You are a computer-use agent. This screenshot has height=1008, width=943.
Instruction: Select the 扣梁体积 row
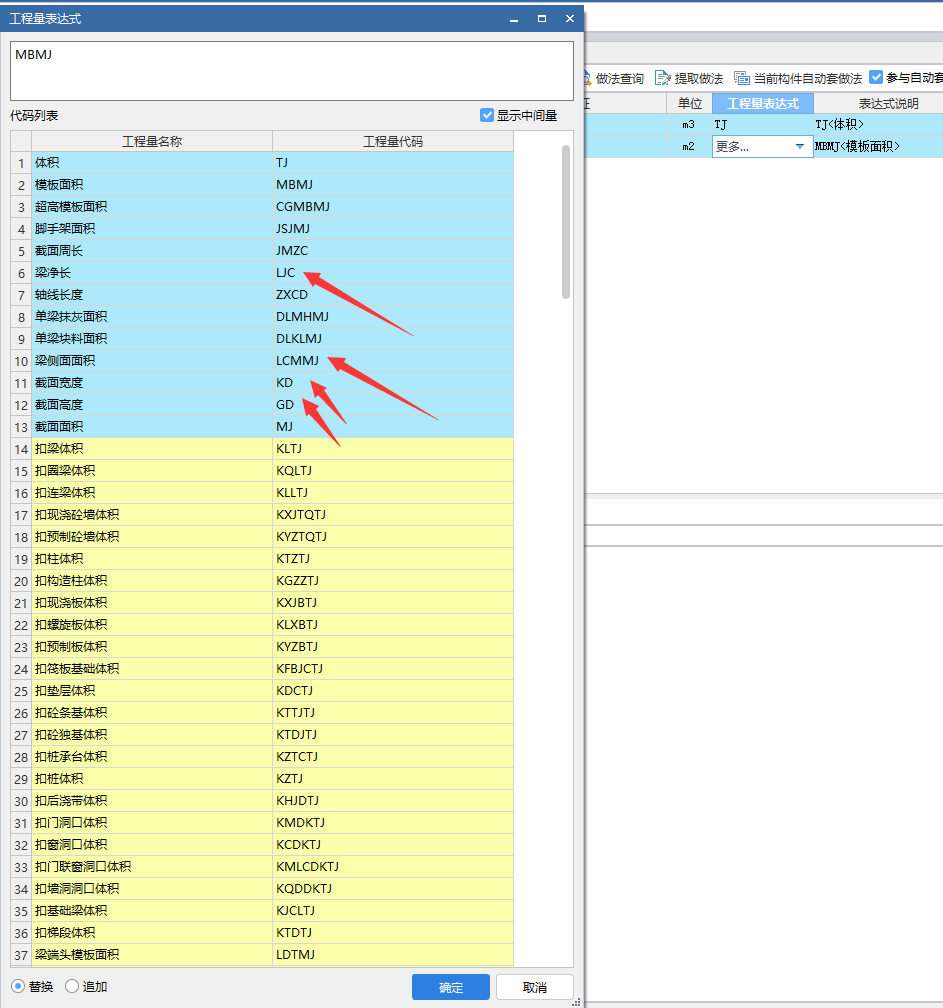point(273,448)
